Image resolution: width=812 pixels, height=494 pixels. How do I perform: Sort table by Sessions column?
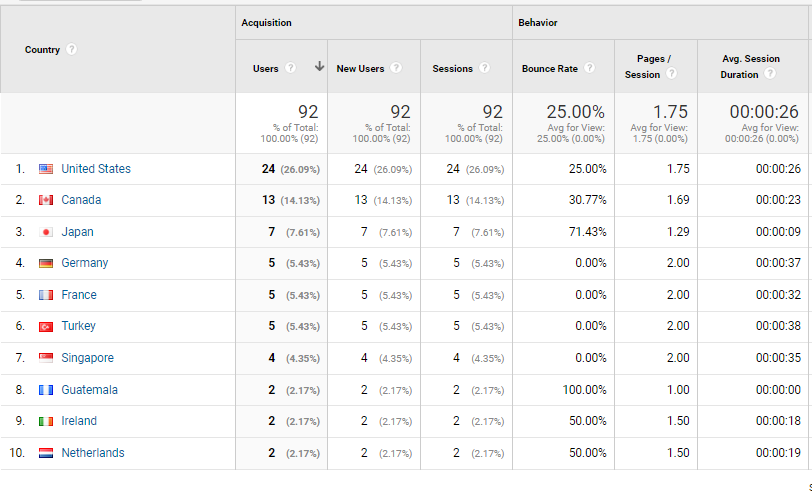point(452,68)
